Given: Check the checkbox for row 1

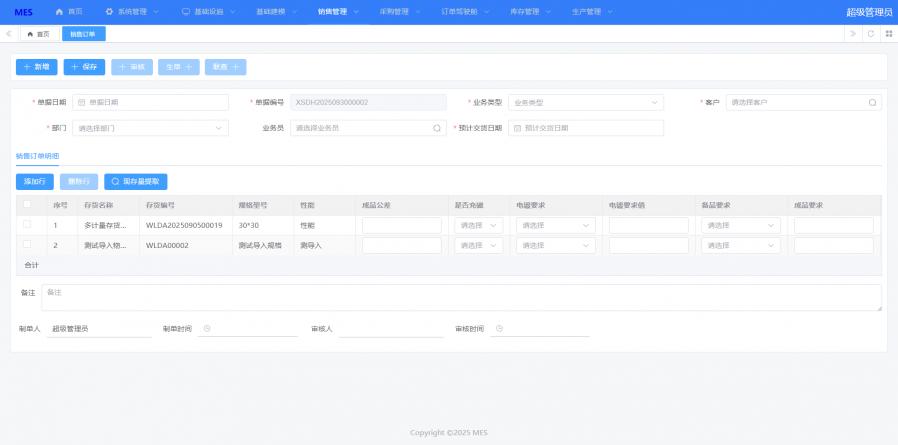Looking at the screenshot, I should pyautogui.click(x=27, y=225).
